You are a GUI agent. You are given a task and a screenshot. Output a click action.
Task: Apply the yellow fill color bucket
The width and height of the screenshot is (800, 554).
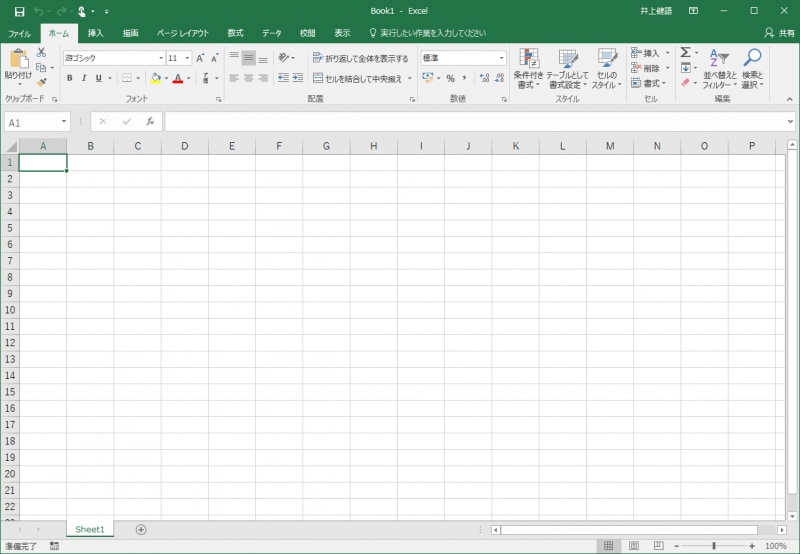pyautogui.click(x=156, y=78)
